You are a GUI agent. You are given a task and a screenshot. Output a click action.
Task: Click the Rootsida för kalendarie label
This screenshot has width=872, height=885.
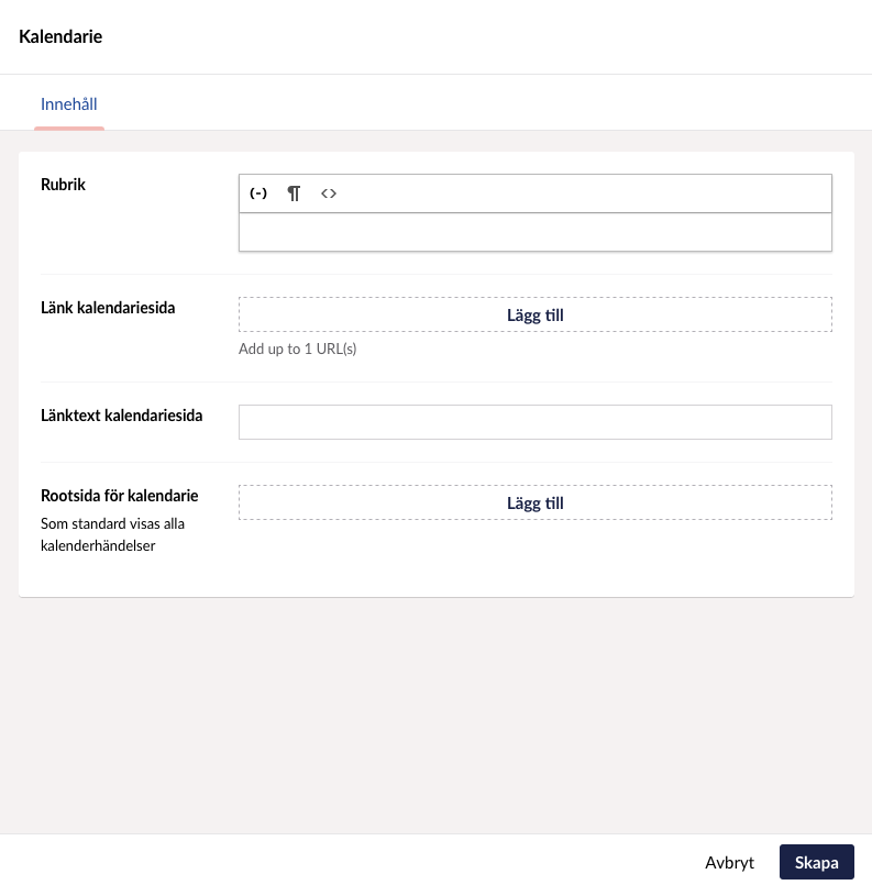[119, 496]
